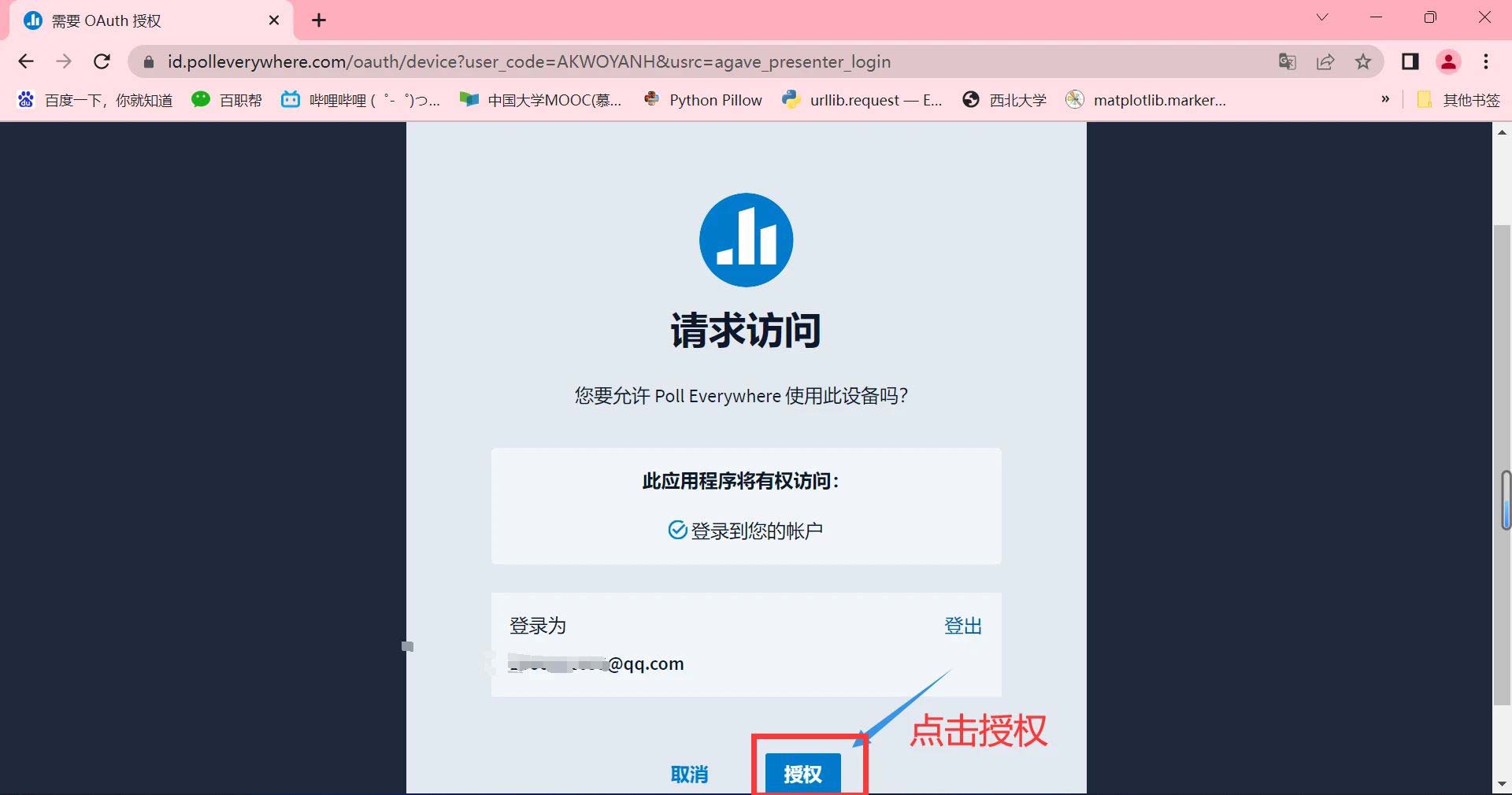Open the Google Translate page icon
The height and width of the screenshot is (795, 1512).
(1288, 61)
